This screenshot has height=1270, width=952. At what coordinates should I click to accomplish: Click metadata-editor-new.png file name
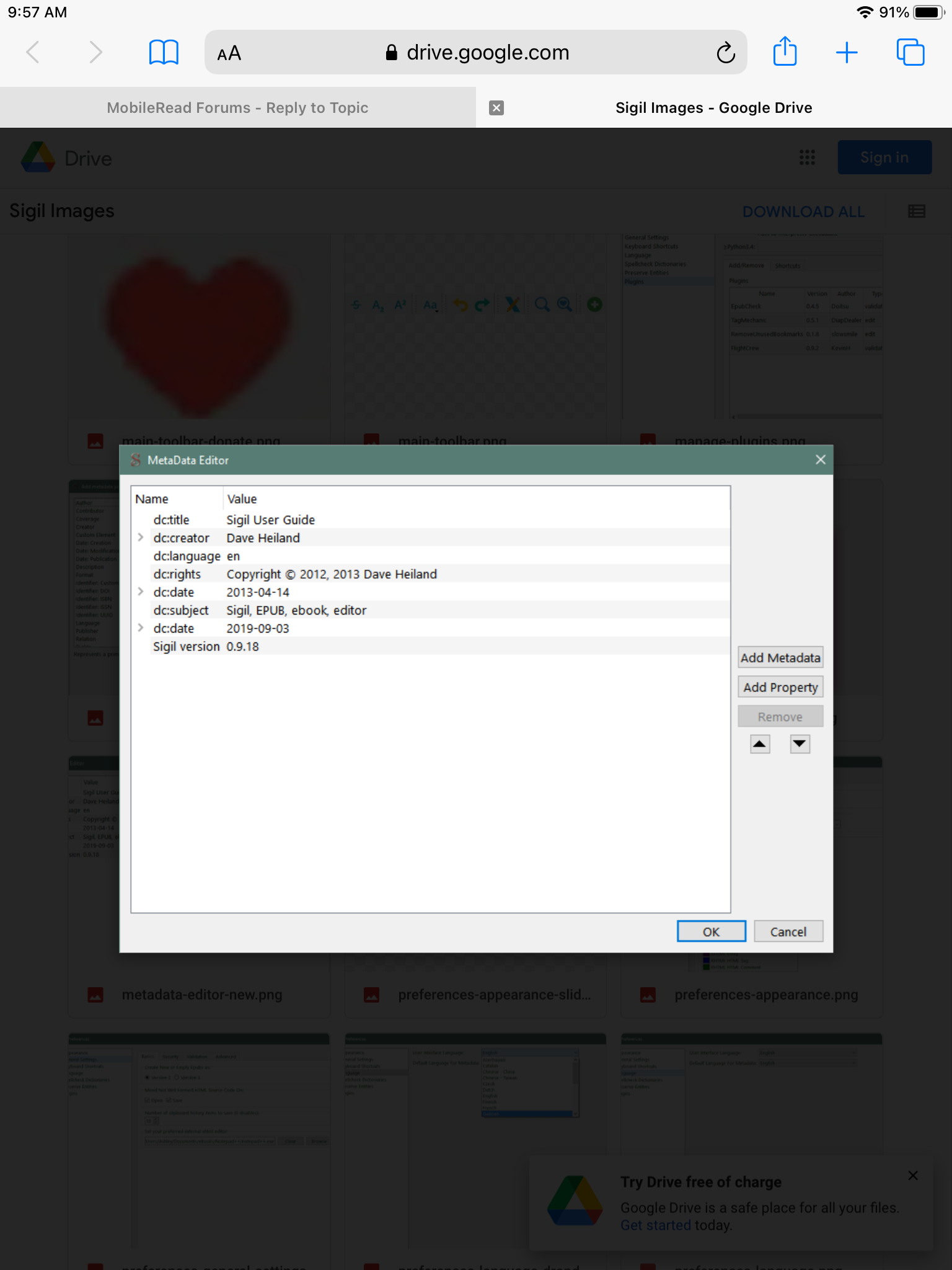coord(202,995)
